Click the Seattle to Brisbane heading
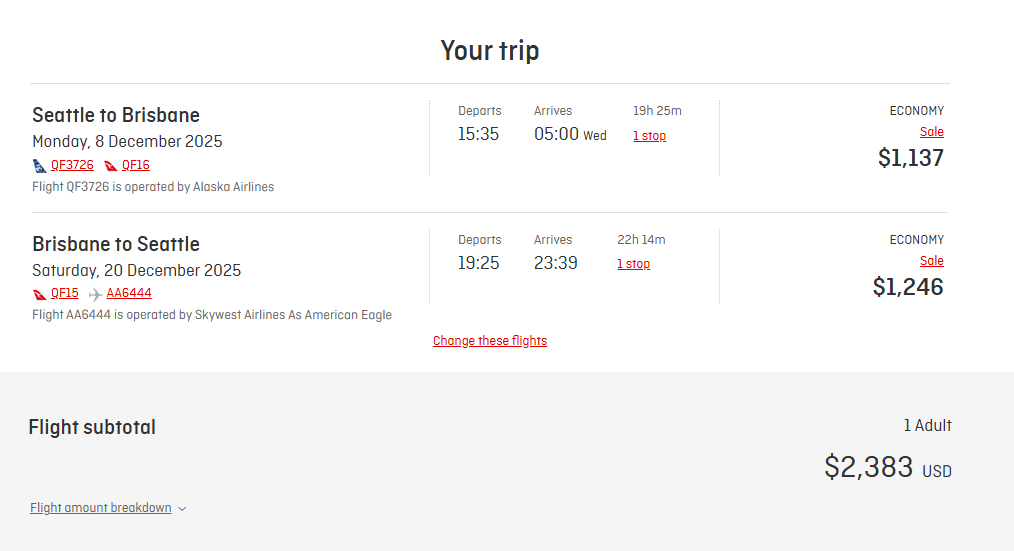Viewport: 1014px width, 551px height. pyautogui.click(x=116, y=115)
